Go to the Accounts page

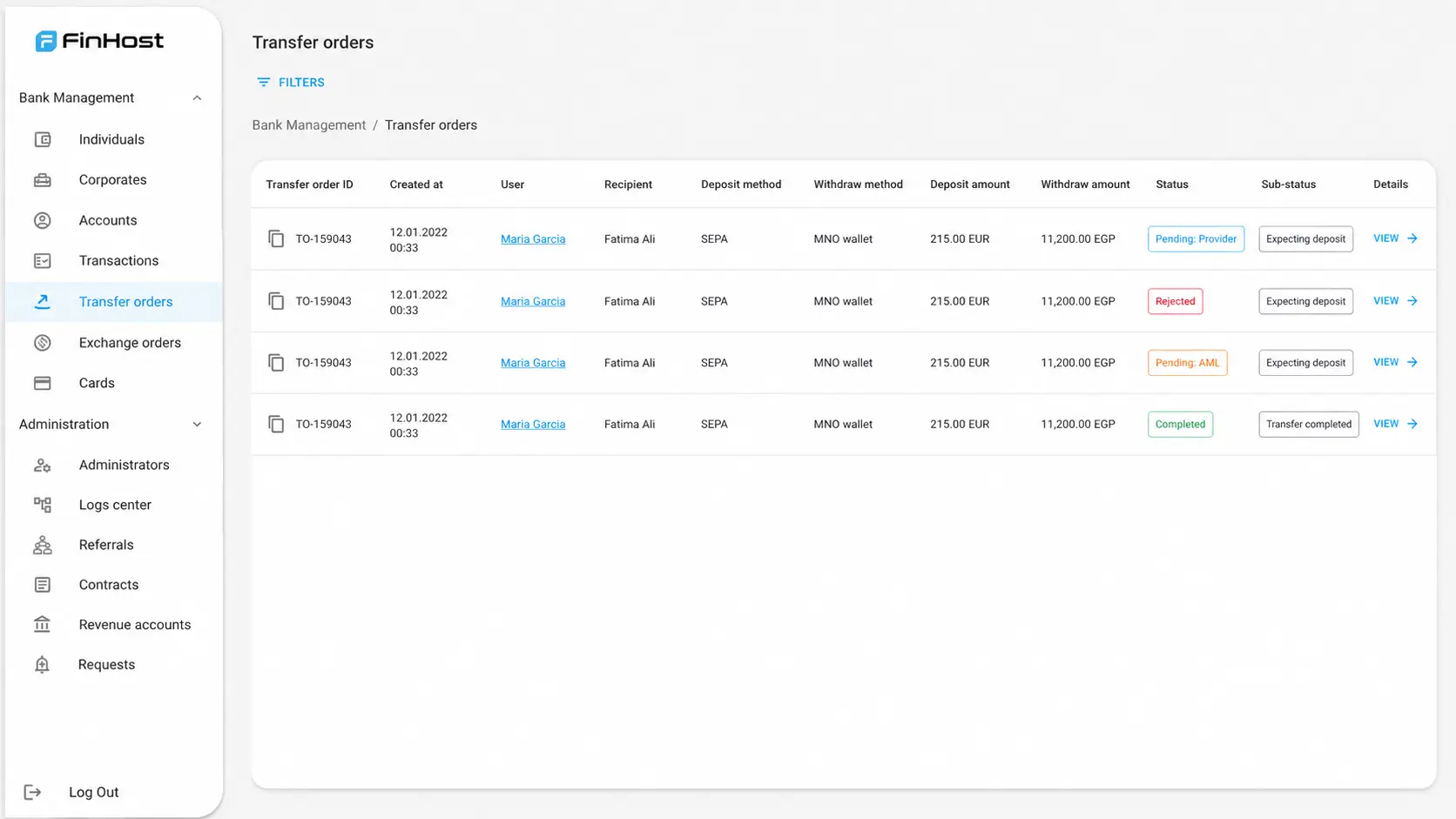point(113,220)
